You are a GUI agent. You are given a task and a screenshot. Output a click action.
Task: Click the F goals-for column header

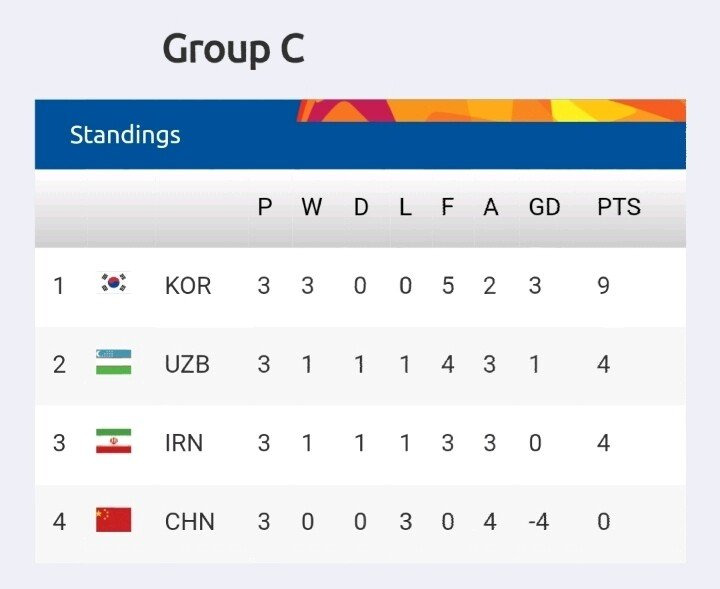click(448, 207)
